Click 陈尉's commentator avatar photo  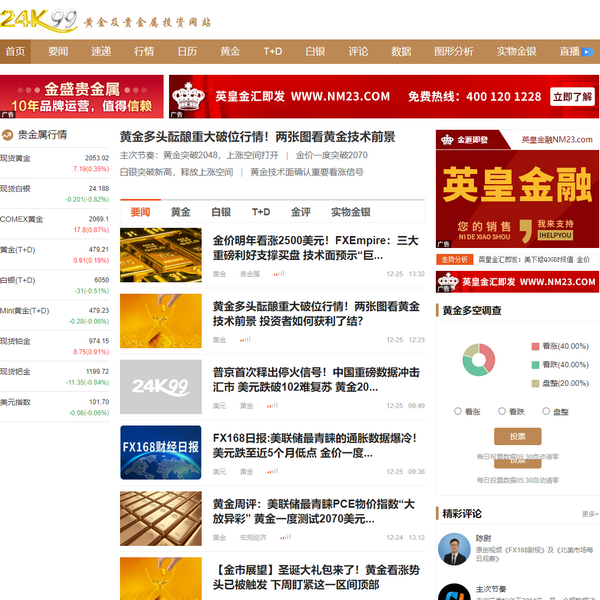454,549
